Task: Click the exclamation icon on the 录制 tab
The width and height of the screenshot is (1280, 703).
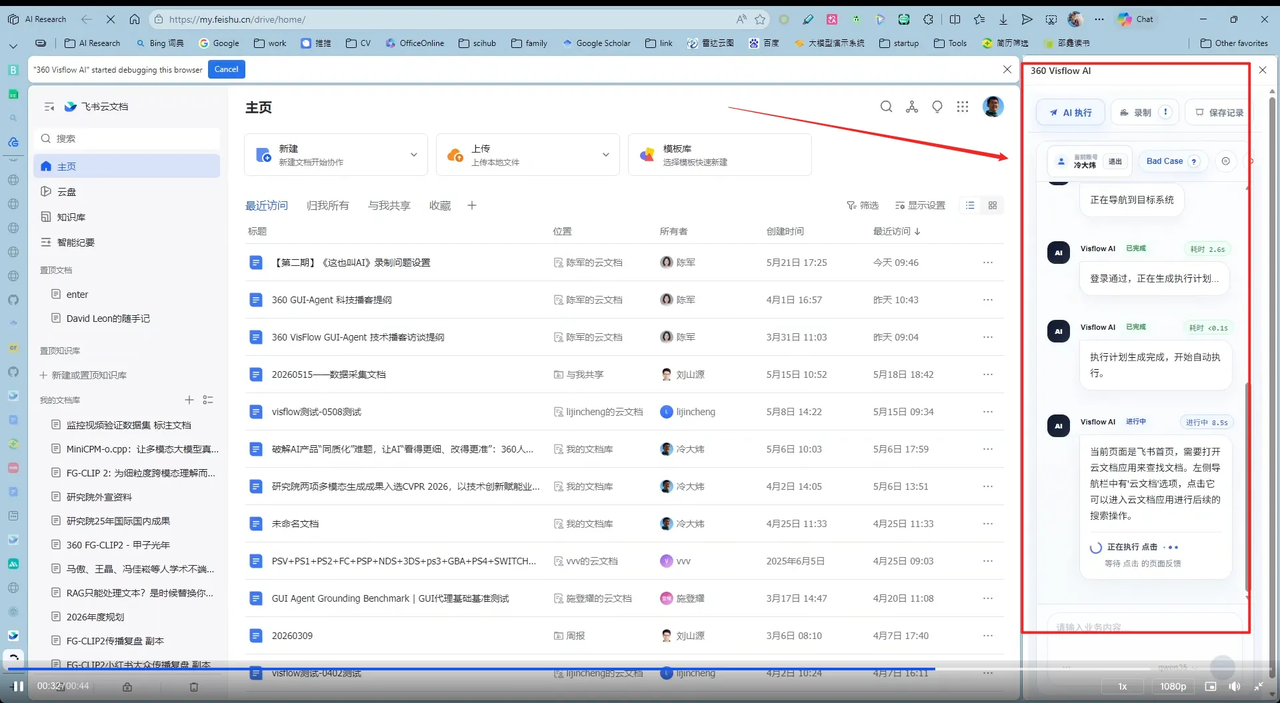Action: tap(1166, 113)
